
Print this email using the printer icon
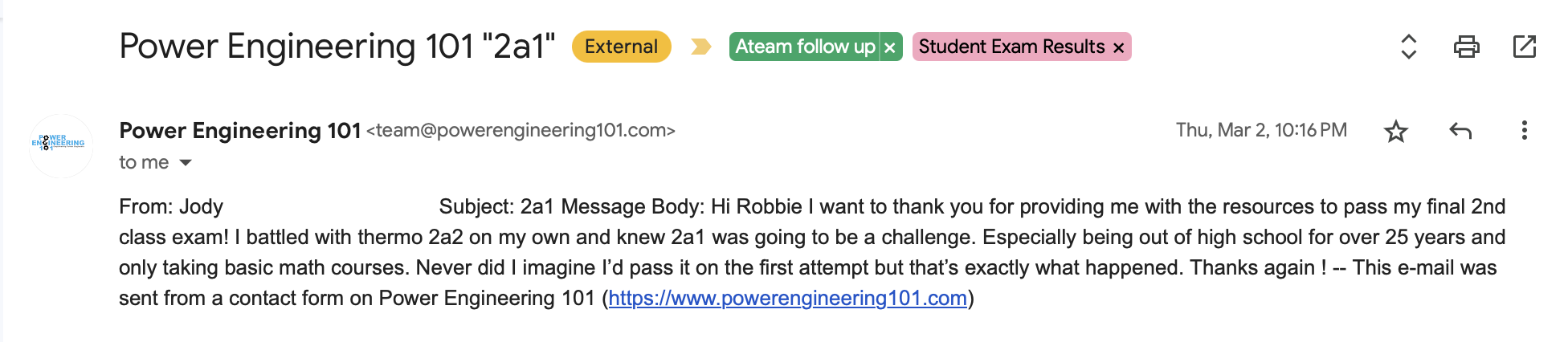pyautogui.click(x=1466, y=47)
